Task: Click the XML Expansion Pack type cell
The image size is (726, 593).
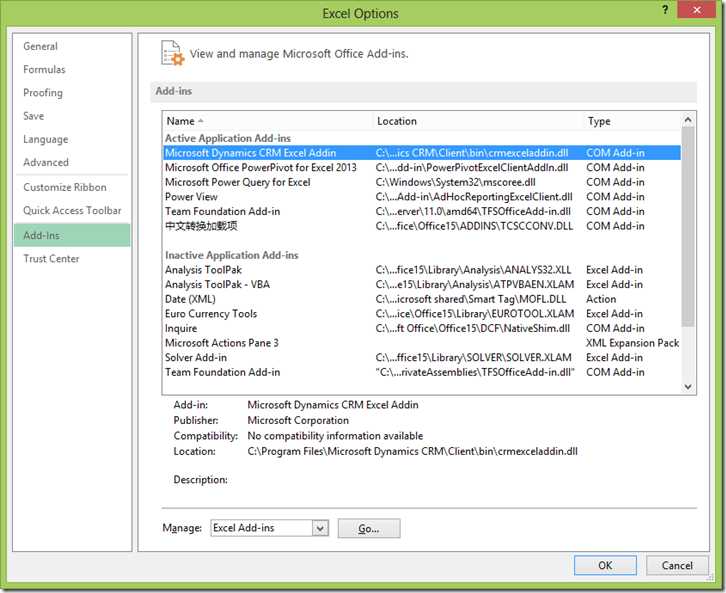Action: (x=632, y=343)
